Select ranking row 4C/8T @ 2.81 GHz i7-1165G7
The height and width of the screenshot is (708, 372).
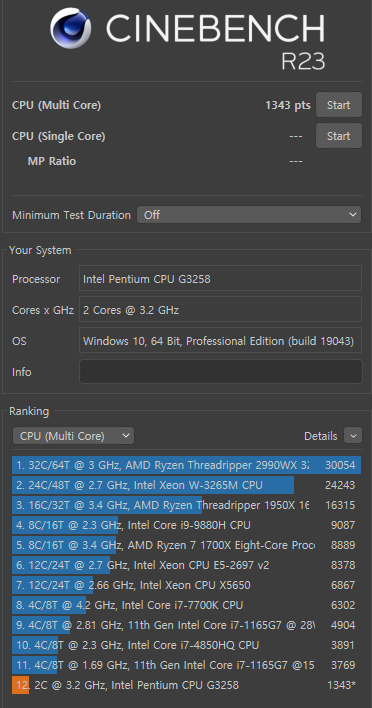[186, 625]
